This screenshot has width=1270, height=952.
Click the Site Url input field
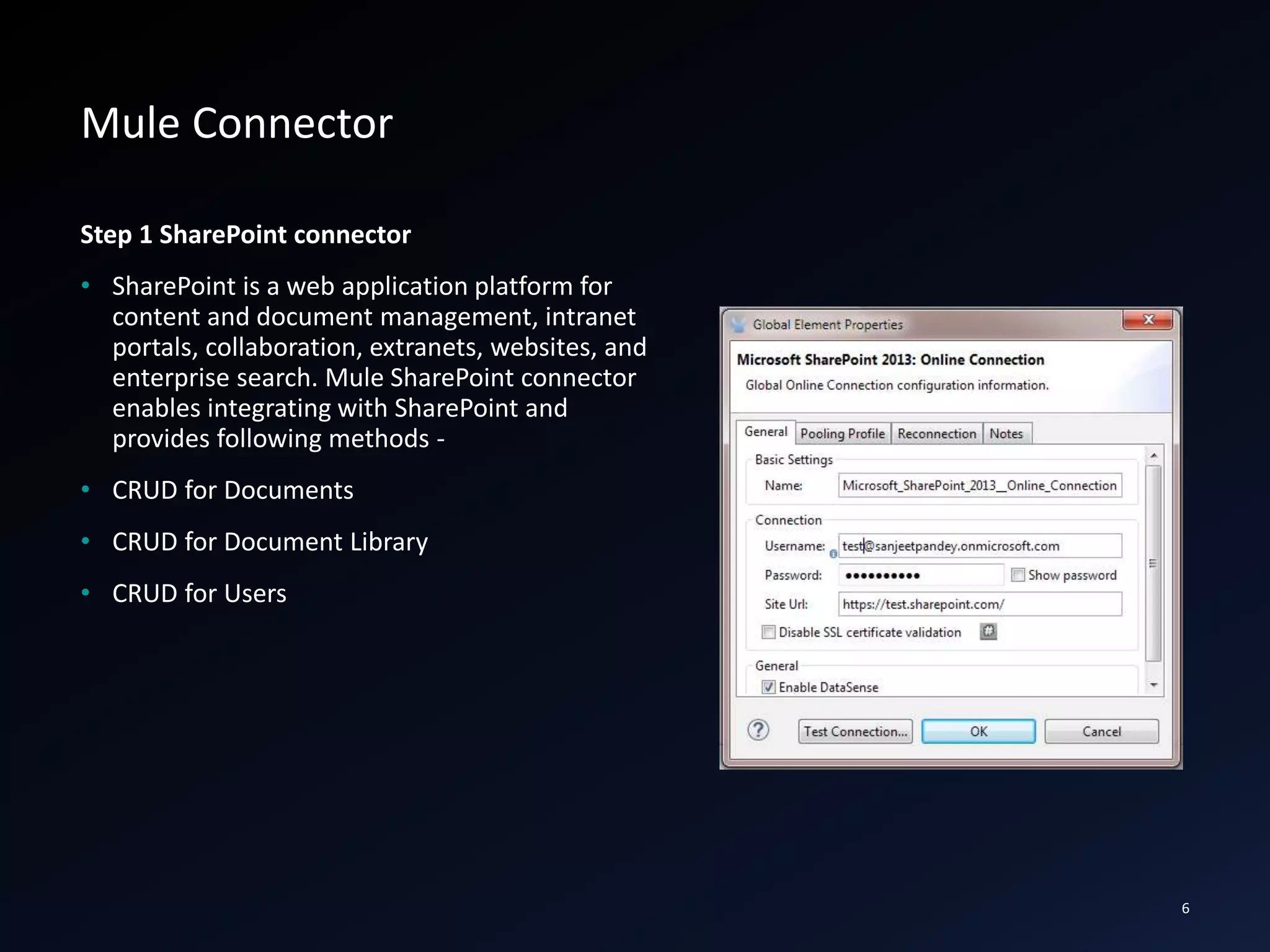tap(980, 604)
